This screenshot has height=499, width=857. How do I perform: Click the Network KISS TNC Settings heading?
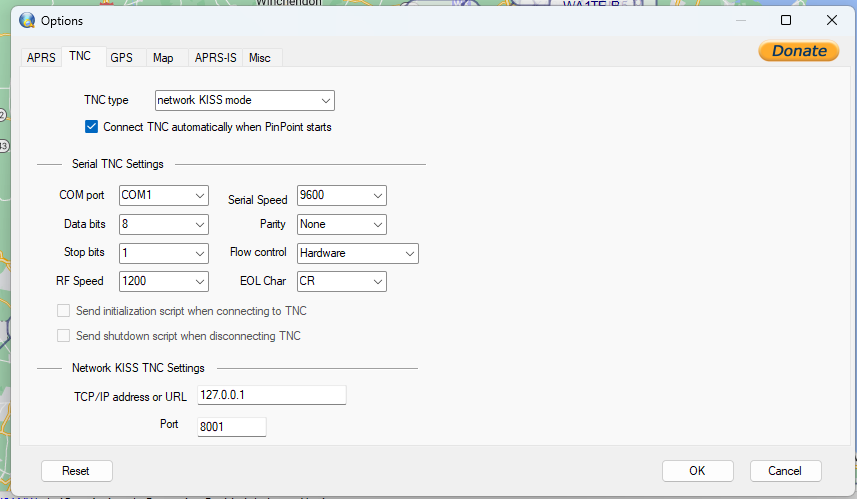138,368
